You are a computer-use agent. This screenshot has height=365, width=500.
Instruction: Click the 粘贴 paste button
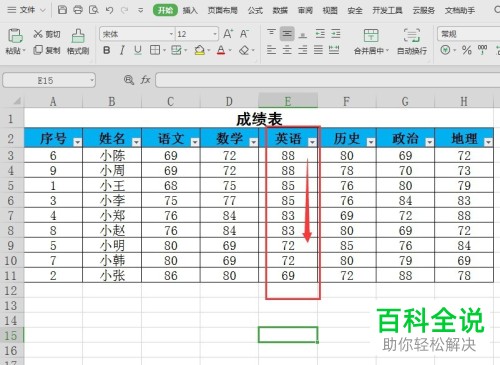pos(15,41)
